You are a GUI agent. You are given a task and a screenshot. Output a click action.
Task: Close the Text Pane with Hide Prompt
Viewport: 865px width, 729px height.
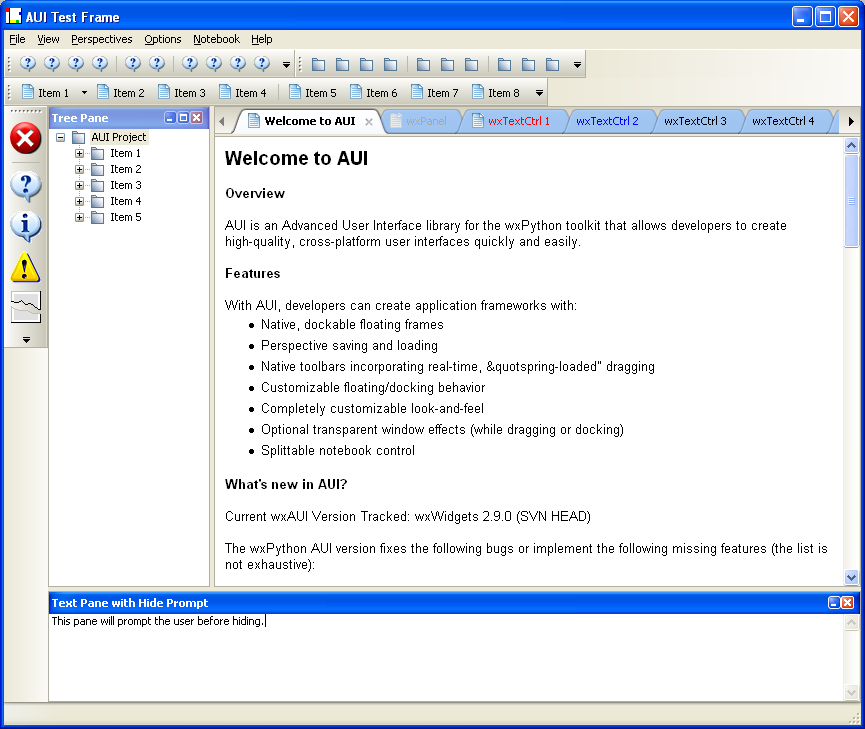[848, 603]
